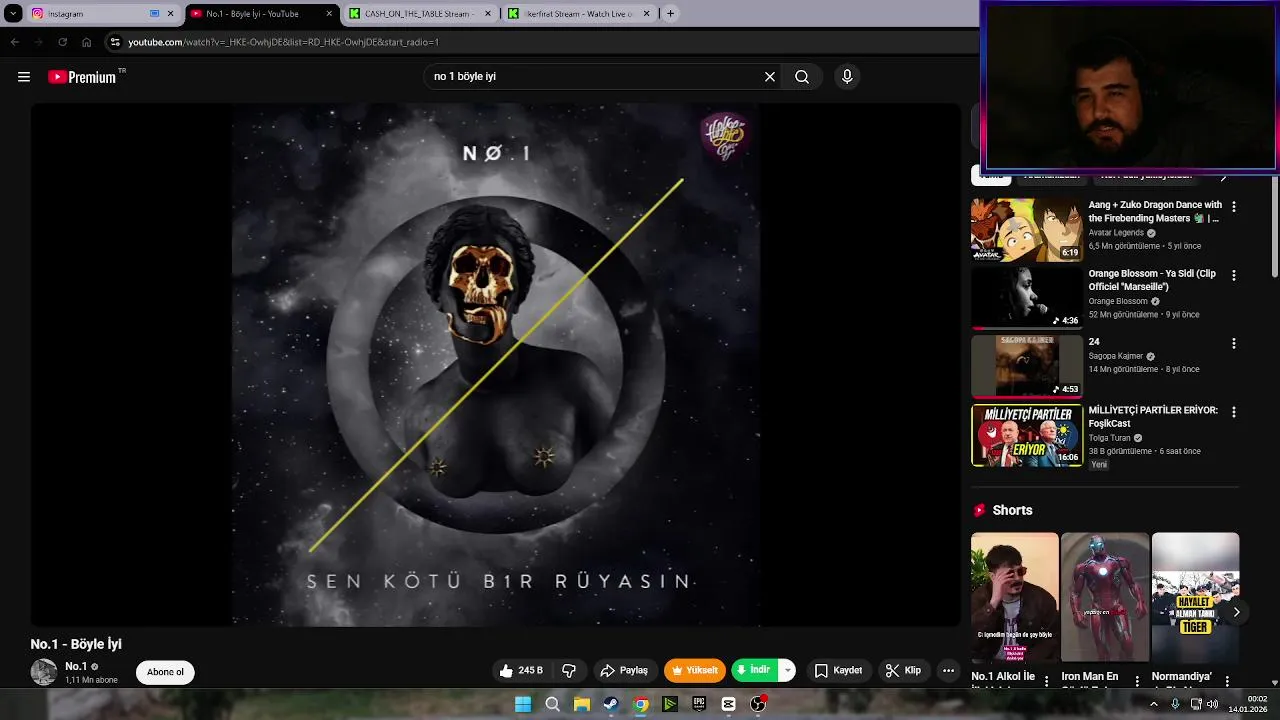Open MİLLİYETÇİ PARTİLER ERİYOR thumbnail

click(x=1027, y=435)
